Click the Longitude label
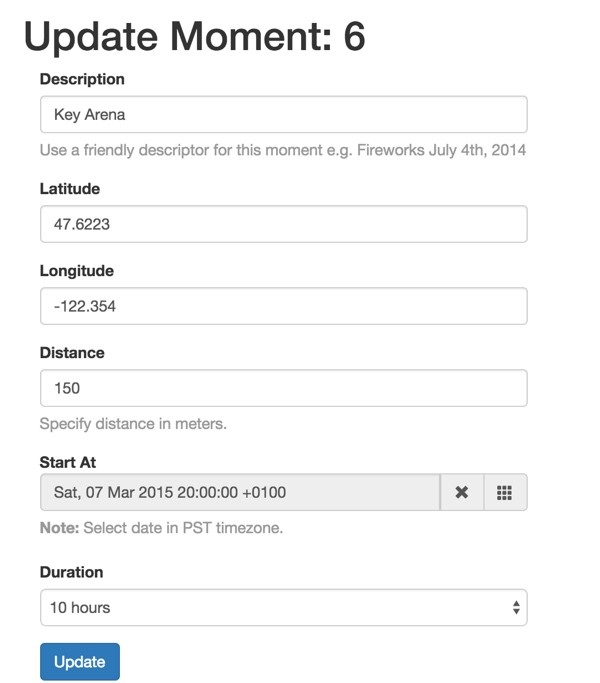 pyautogui.click(x=77, y=270)
